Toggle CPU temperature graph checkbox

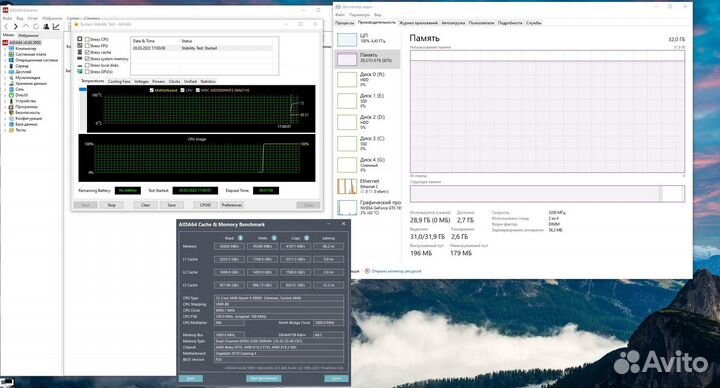click(183, 90)
